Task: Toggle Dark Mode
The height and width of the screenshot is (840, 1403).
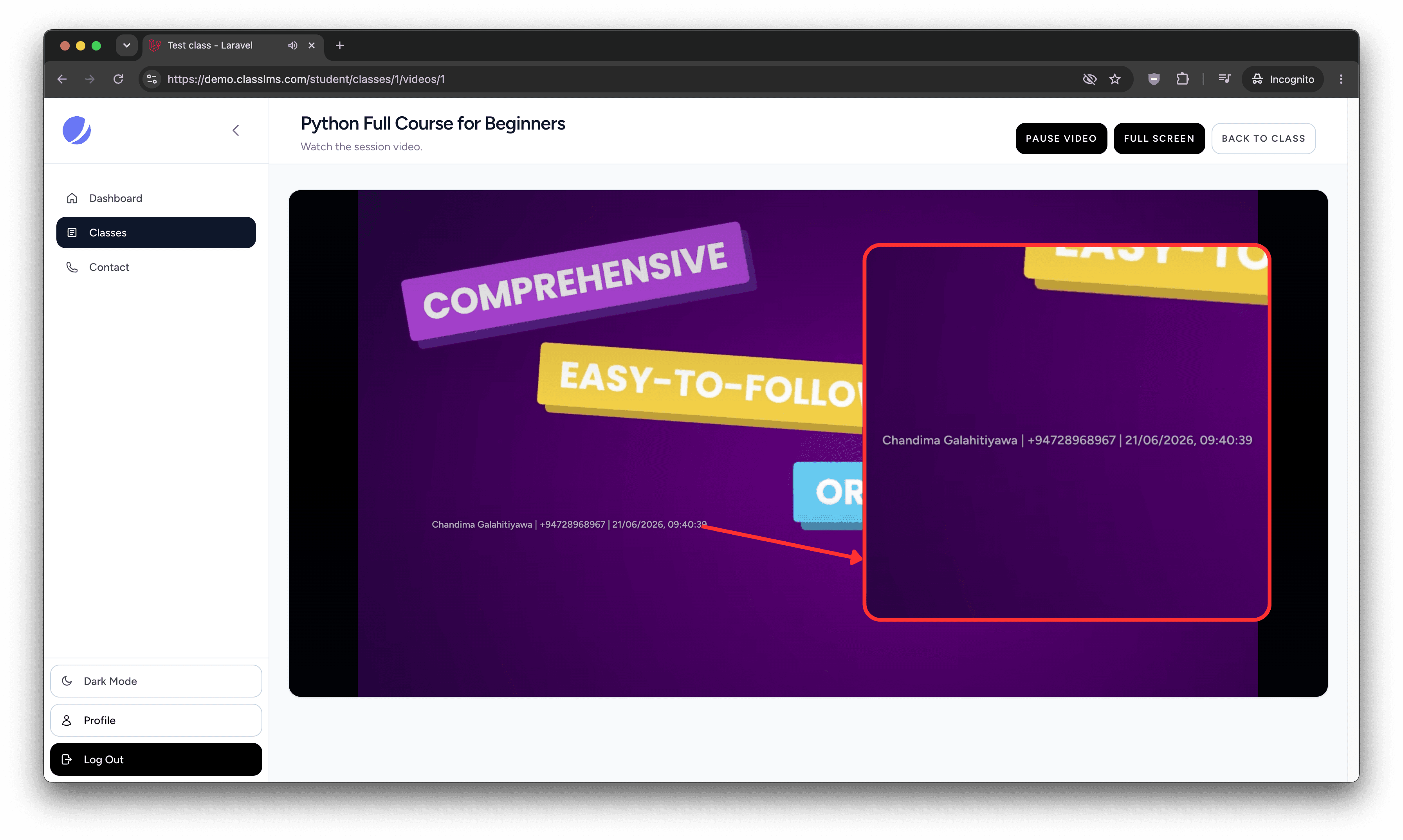Action: pyautogui.click(x=156, y=681)
